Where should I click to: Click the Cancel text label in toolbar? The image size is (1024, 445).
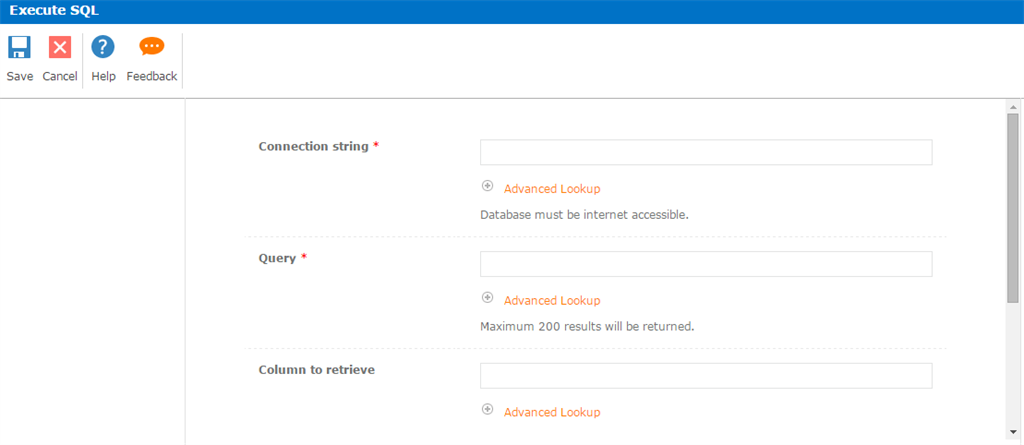pos(60,76)
